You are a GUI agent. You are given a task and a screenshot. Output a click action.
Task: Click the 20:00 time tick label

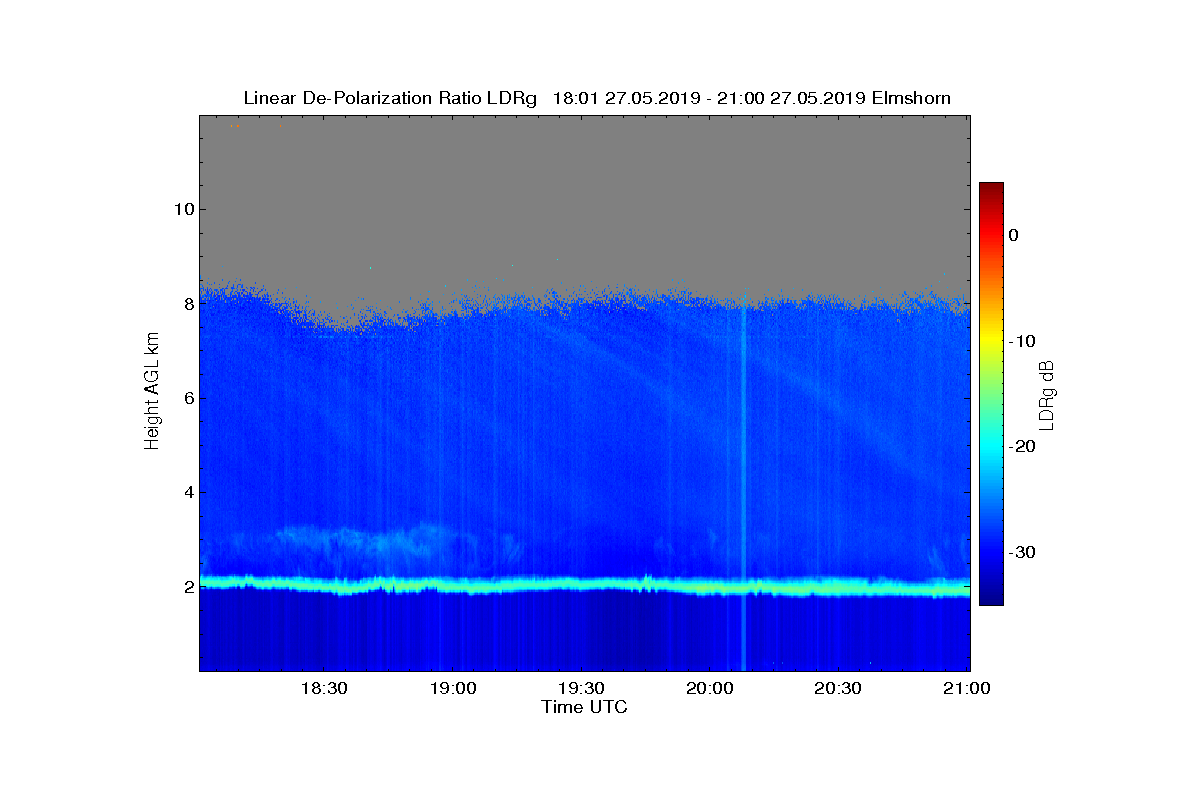pos(709,689)
